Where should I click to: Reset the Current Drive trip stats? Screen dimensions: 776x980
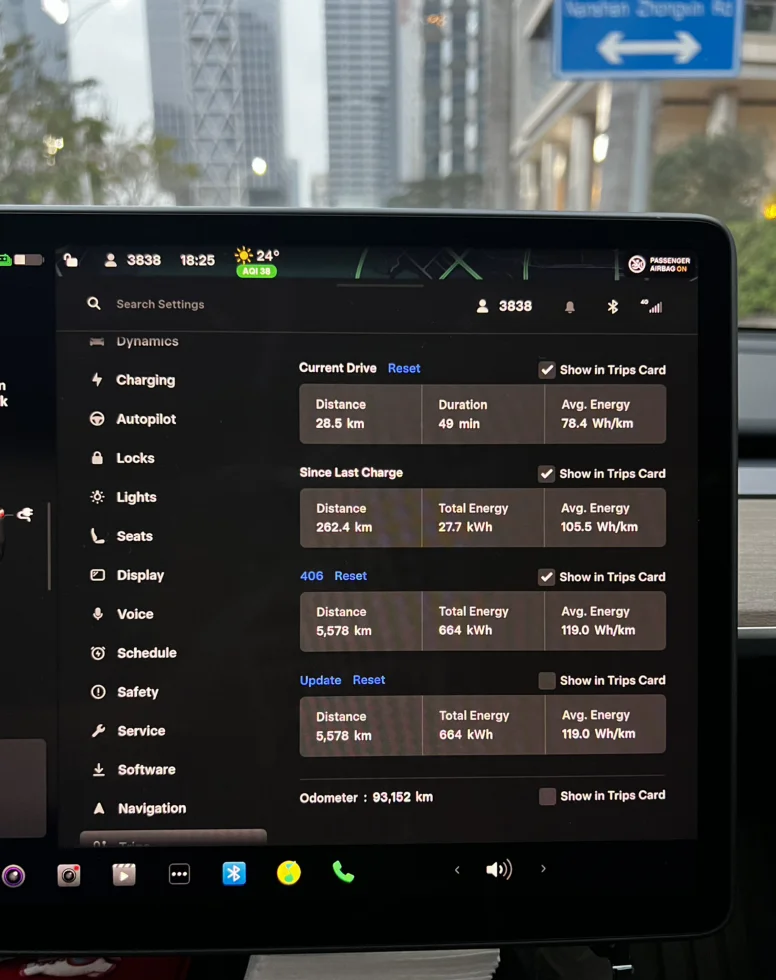pos(404,368)
